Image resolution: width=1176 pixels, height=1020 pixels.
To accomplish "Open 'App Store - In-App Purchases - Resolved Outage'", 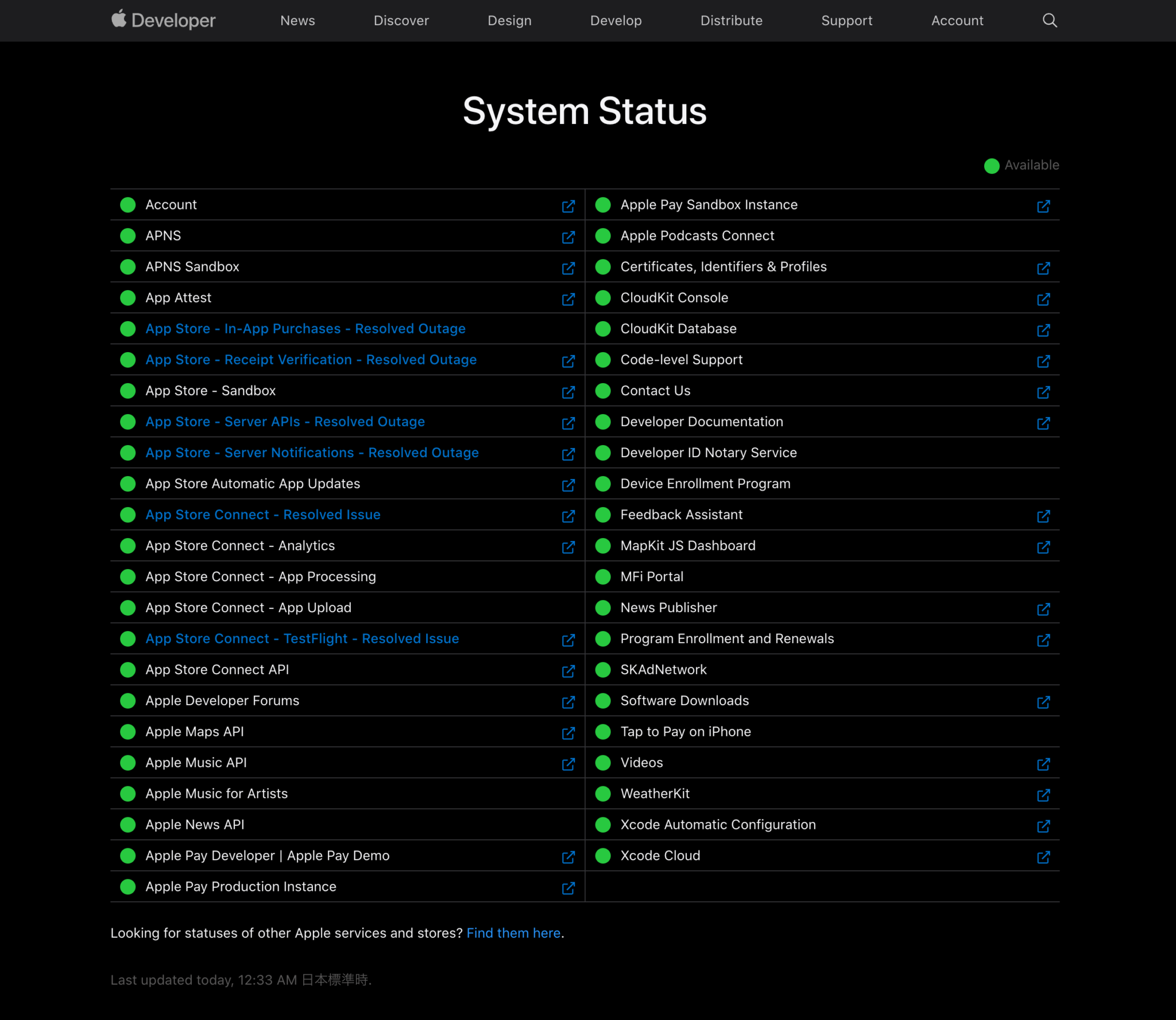I will [x=305, y=329].
